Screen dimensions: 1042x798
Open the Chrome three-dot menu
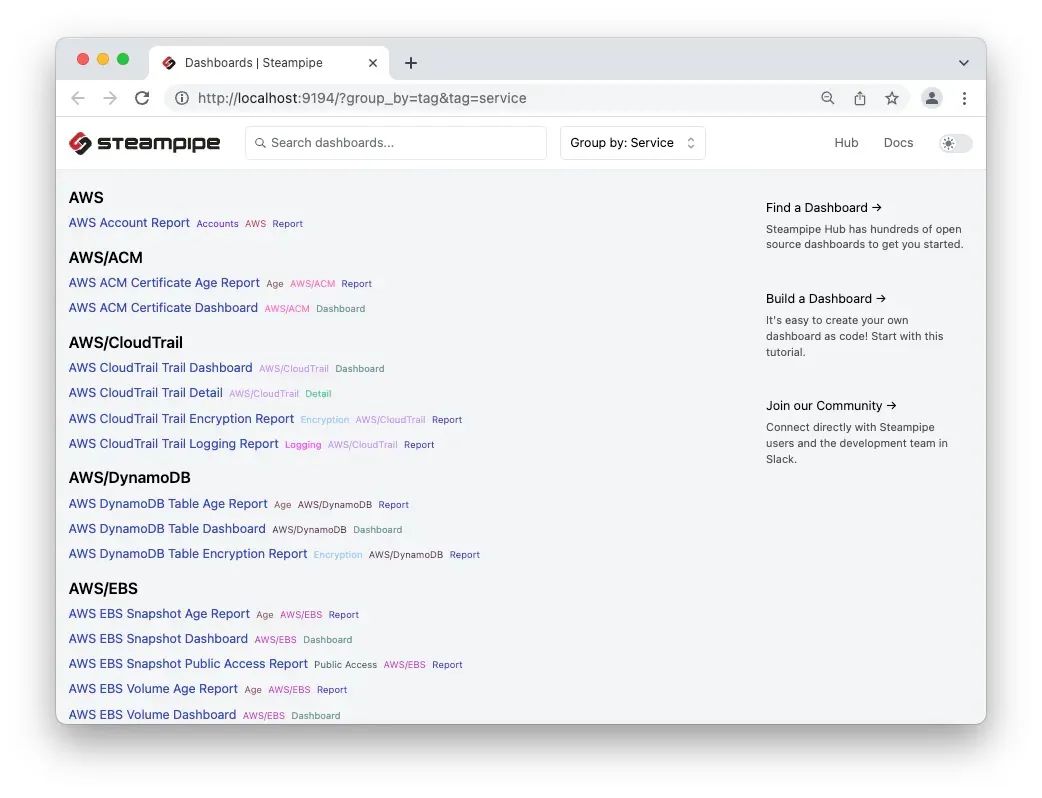coord(964,98)
